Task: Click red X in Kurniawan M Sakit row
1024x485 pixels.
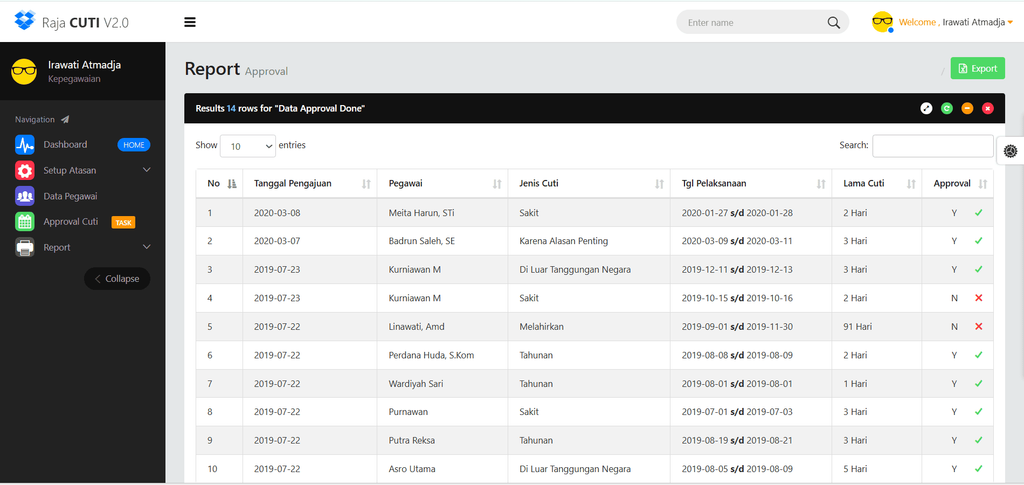Action: (x=978, y=298)
